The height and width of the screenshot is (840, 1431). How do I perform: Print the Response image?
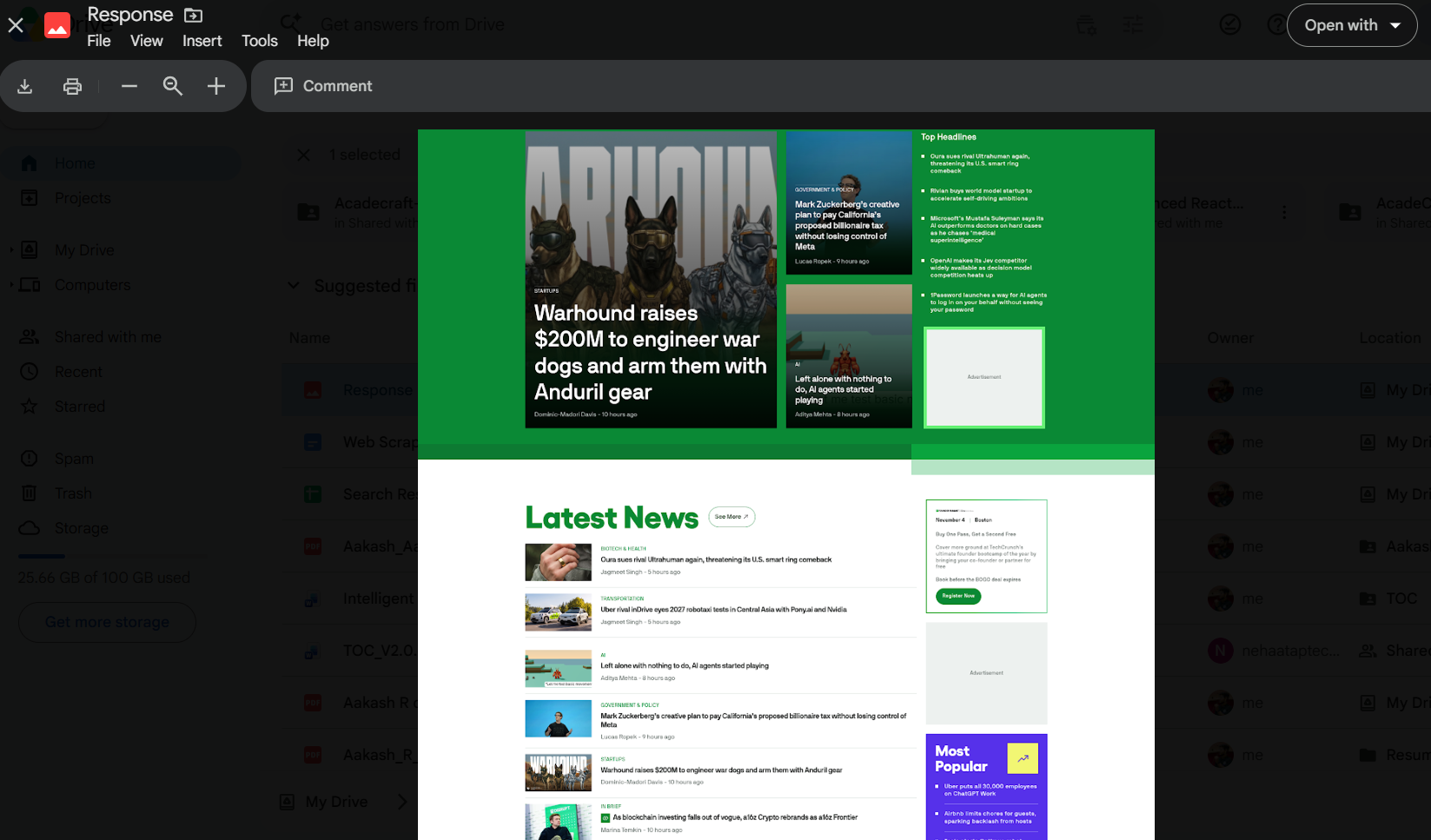point(72,86)
